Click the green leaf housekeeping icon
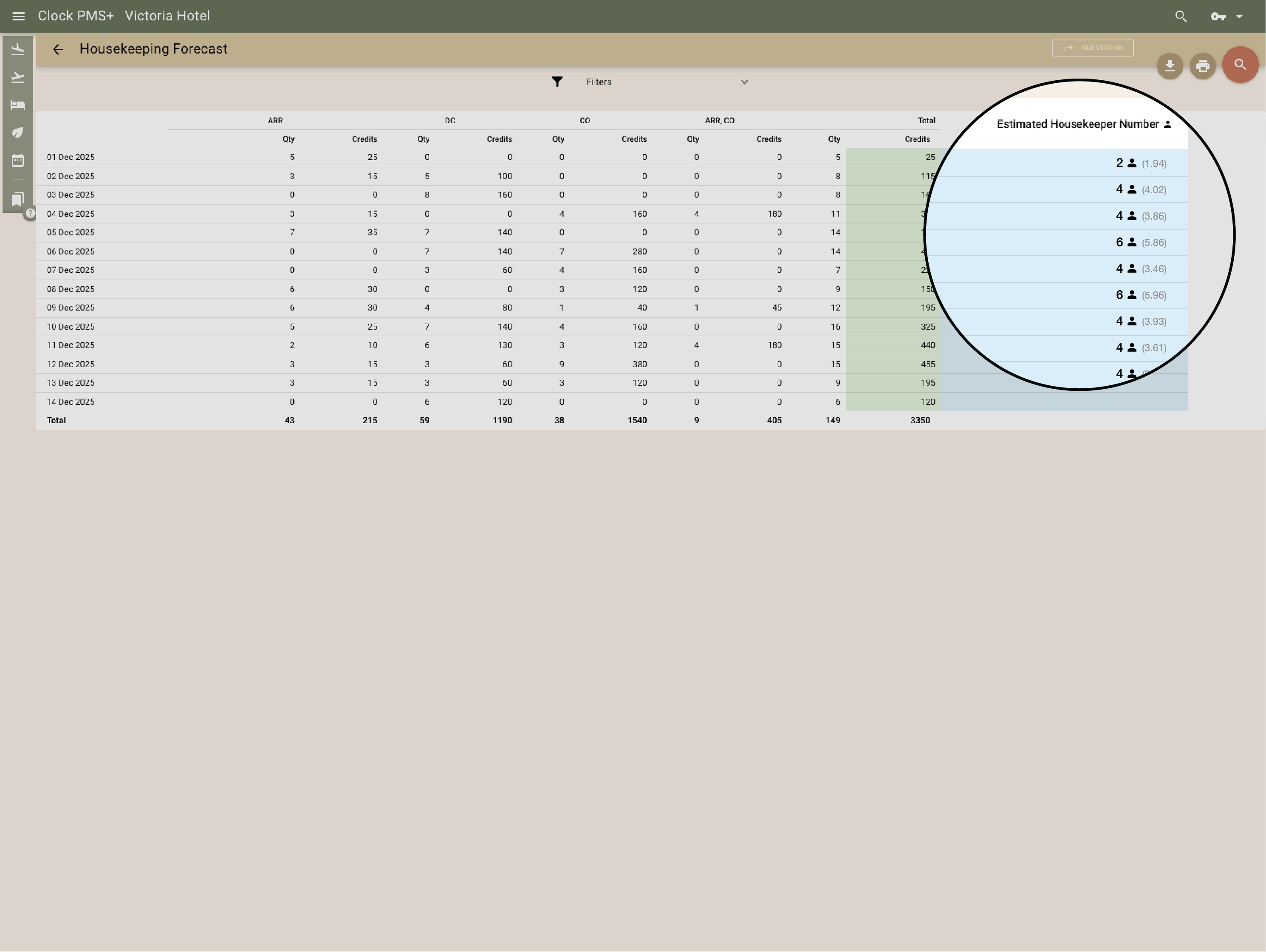 (18, 132)
